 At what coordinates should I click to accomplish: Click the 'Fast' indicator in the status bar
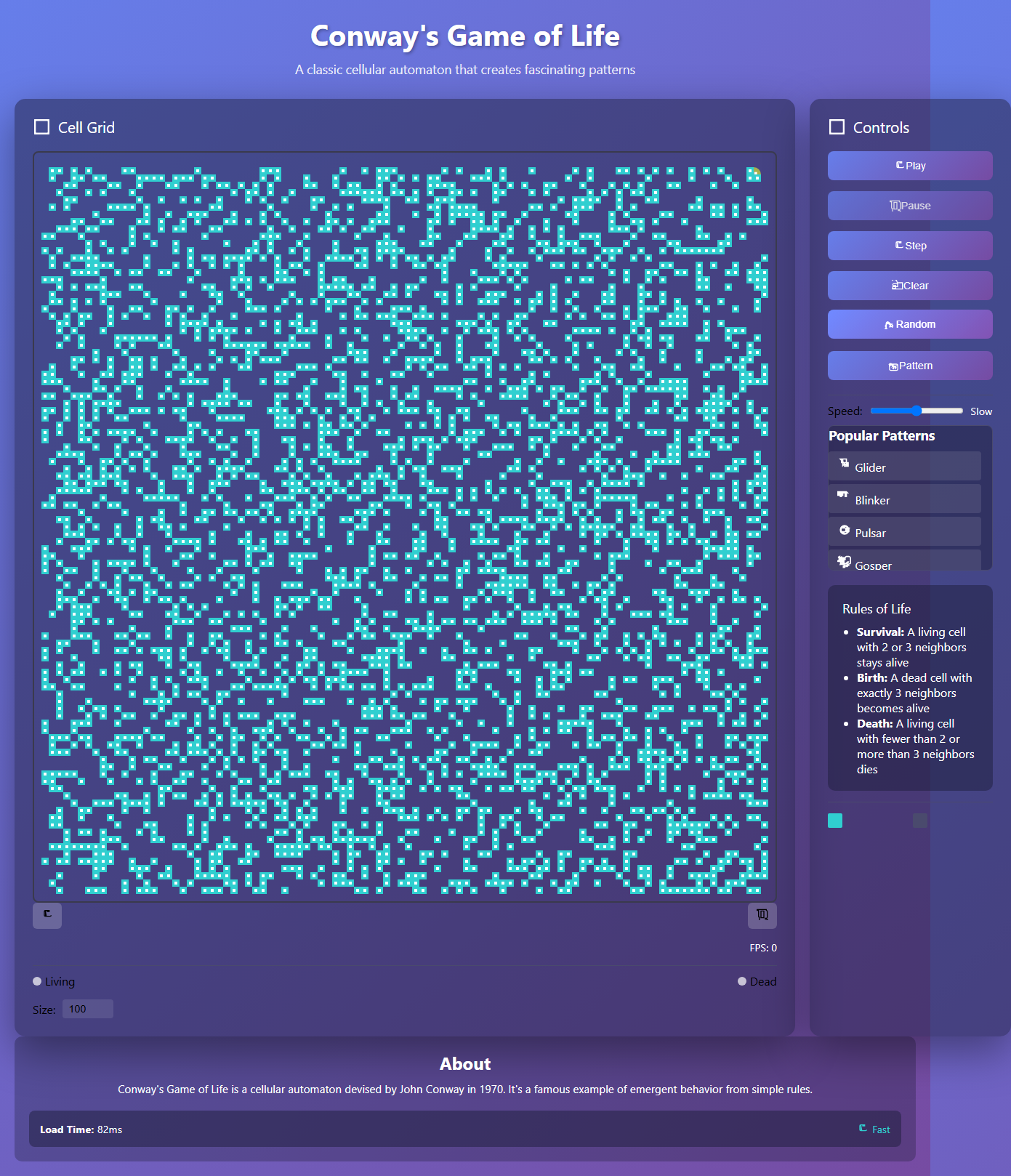coord(874,1129)
